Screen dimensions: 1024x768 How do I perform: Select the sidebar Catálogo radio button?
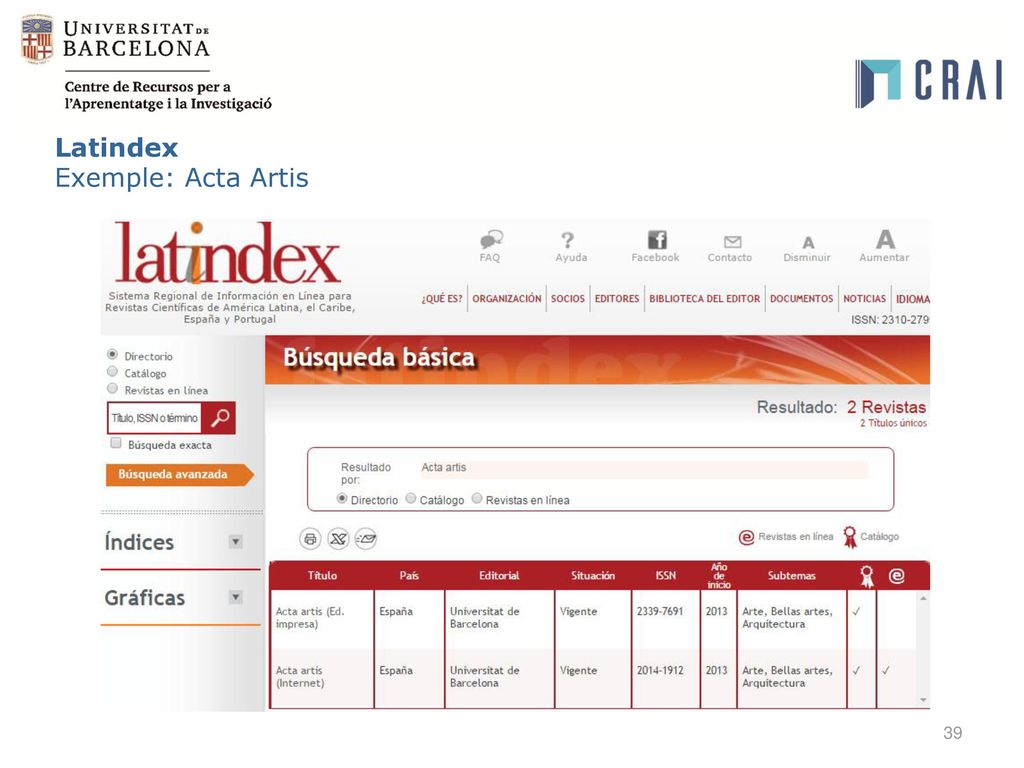click(112, 372)
